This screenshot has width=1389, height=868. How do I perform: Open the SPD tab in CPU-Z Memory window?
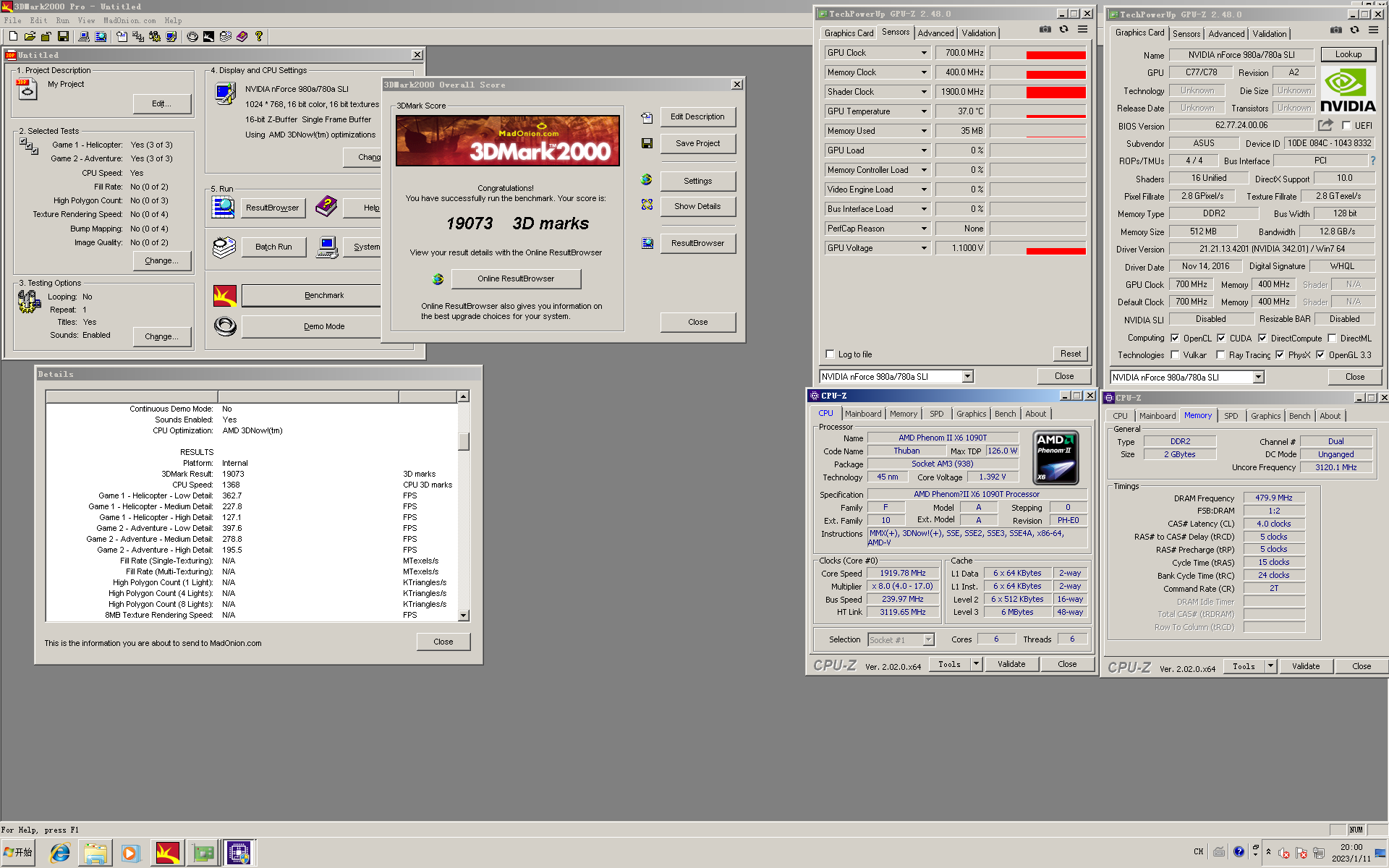click(1231, 416)
